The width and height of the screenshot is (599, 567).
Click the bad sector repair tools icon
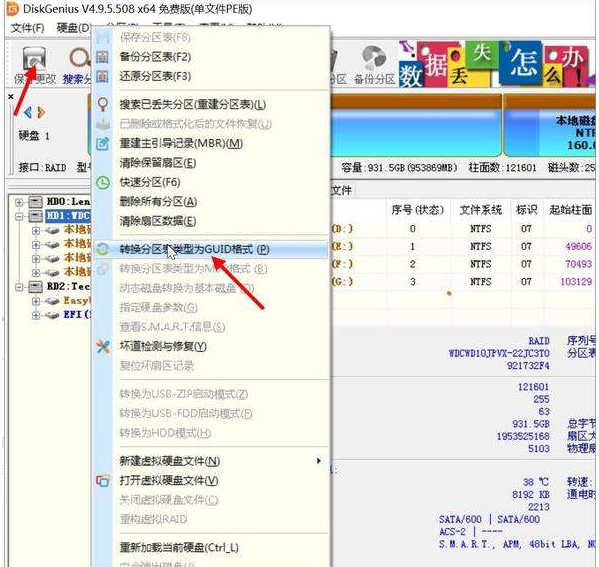[x=103, y=347]
